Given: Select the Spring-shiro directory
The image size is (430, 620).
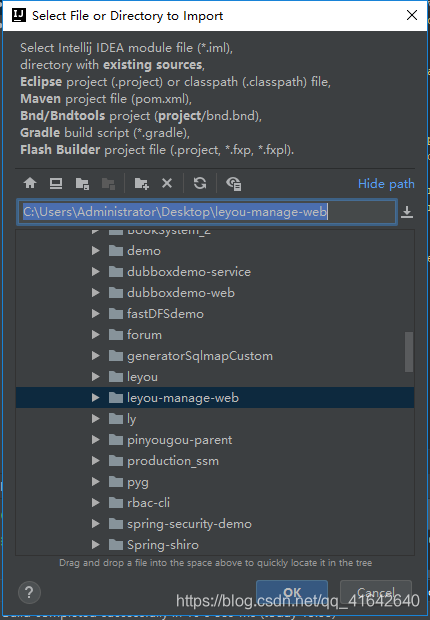Looking at the screenshot, I should pyautogui.click(x=163, y=545).
